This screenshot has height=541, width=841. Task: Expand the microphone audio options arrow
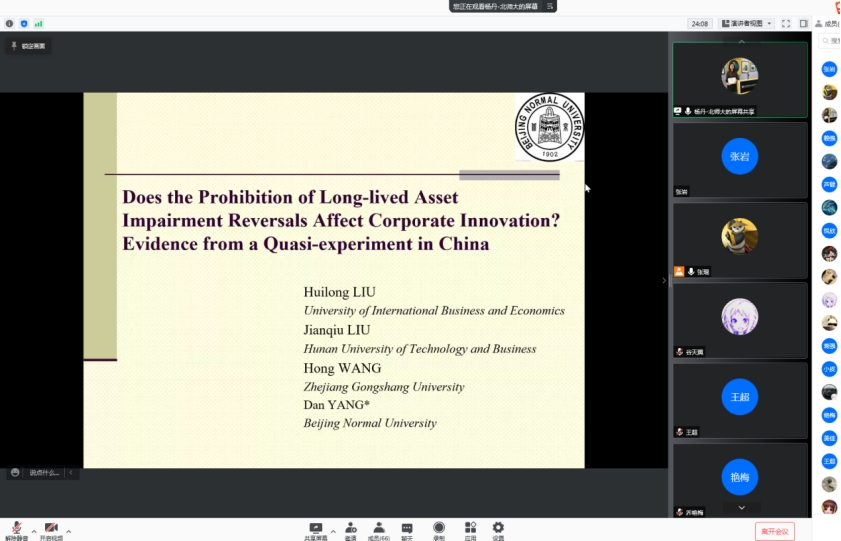coord(33,531)
